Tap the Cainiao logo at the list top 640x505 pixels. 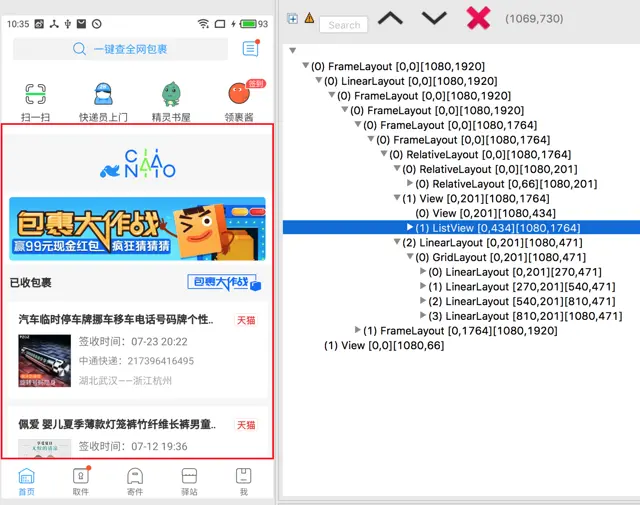tap(138, 163)
